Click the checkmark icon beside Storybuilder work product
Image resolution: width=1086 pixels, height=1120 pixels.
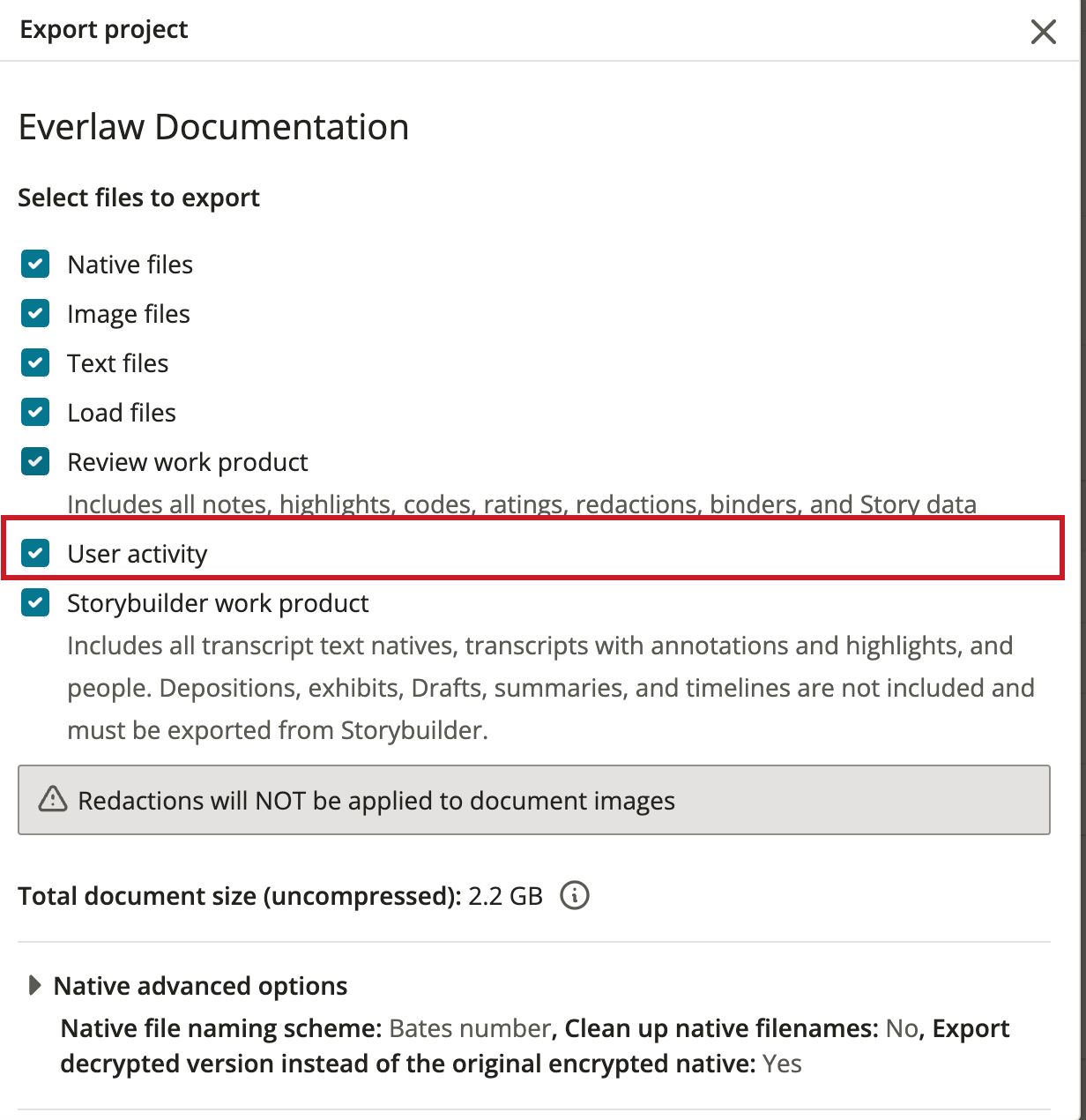34,602
